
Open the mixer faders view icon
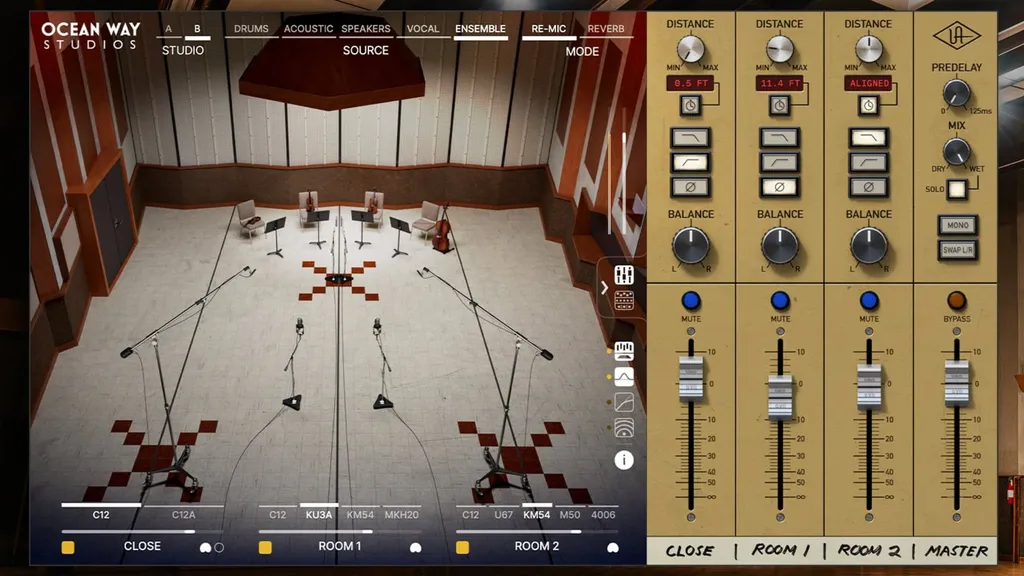click(624, 275)
